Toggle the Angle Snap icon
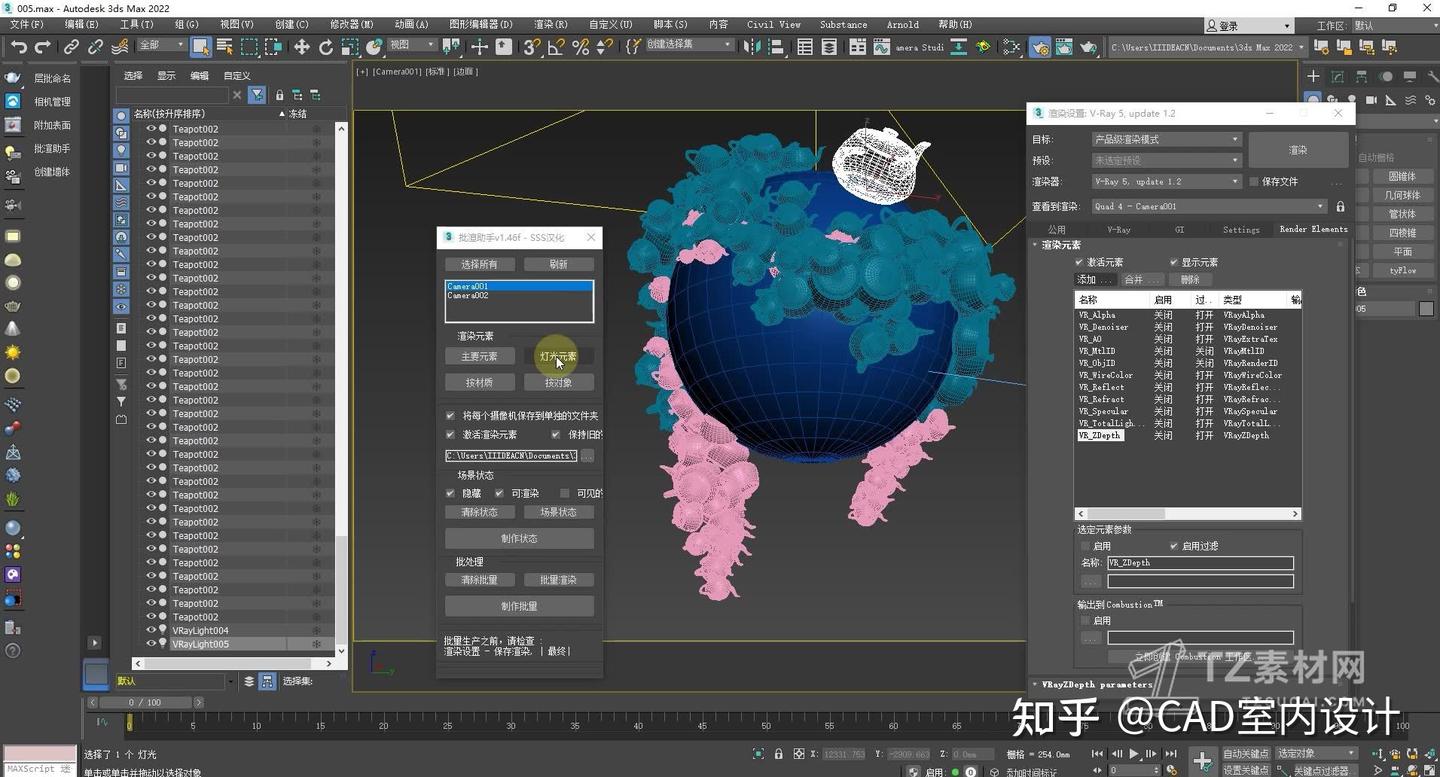Screen dimensions: 1440x777 [x=556, y=46]
